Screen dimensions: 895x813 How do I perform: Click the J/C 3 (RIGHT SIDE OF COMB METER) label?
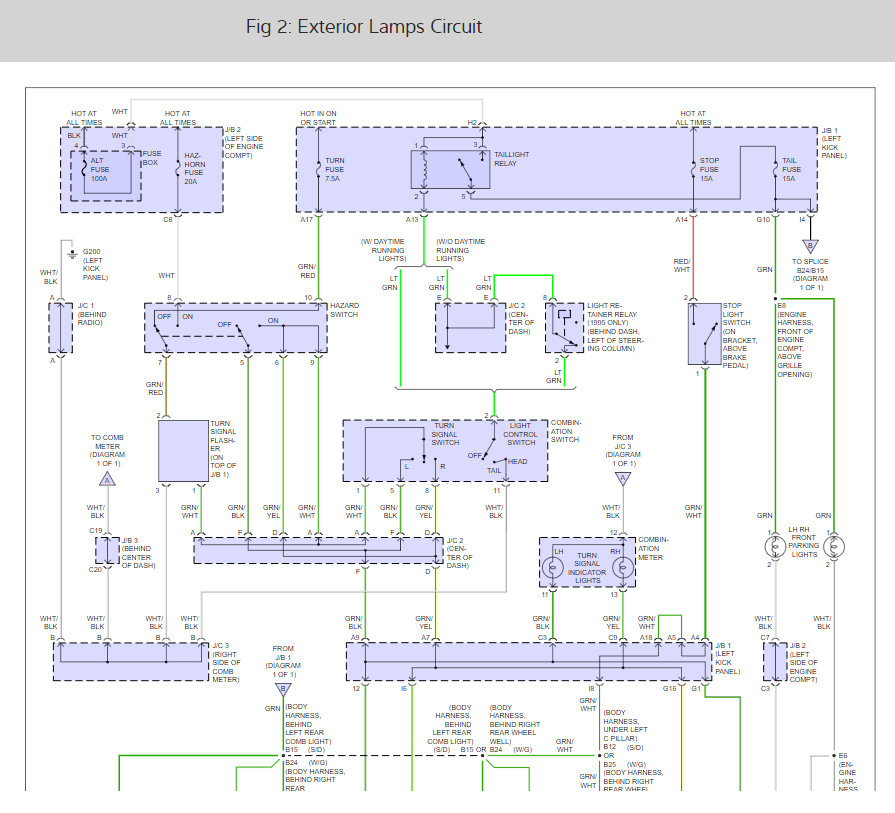[x=226, y=662]
